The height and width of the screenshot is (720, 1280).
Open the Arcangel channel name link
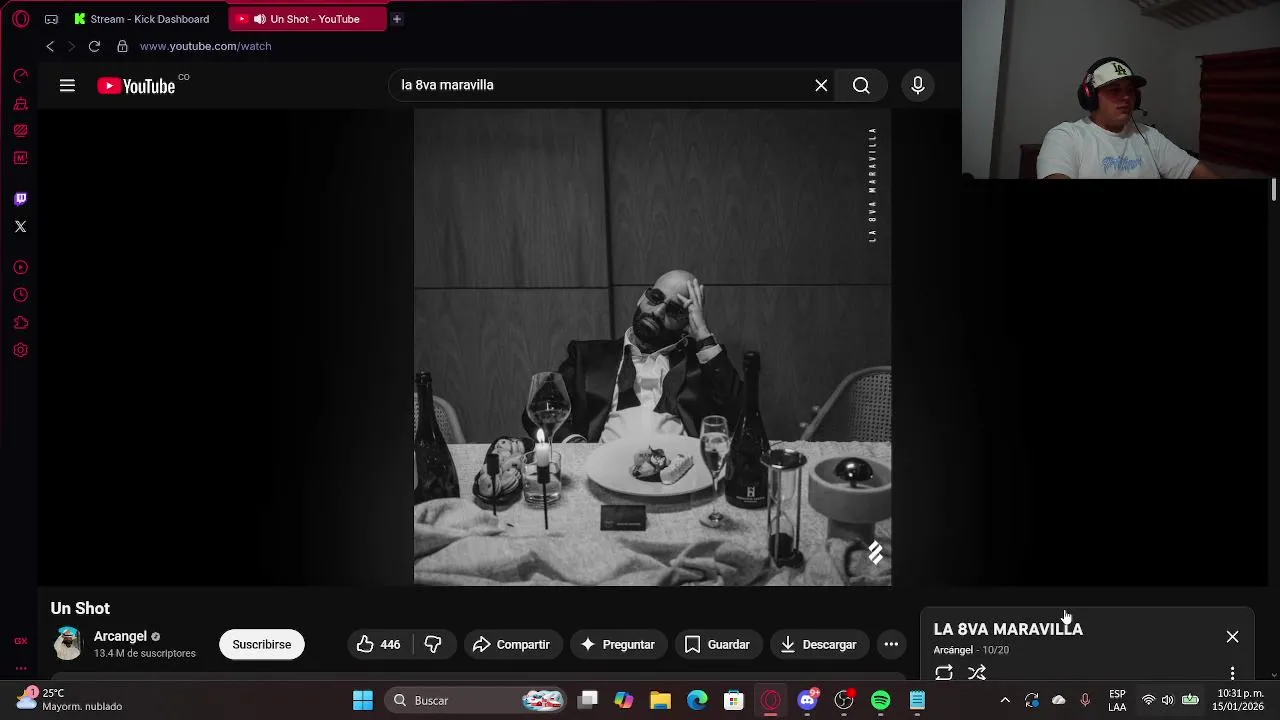[120, 636]
